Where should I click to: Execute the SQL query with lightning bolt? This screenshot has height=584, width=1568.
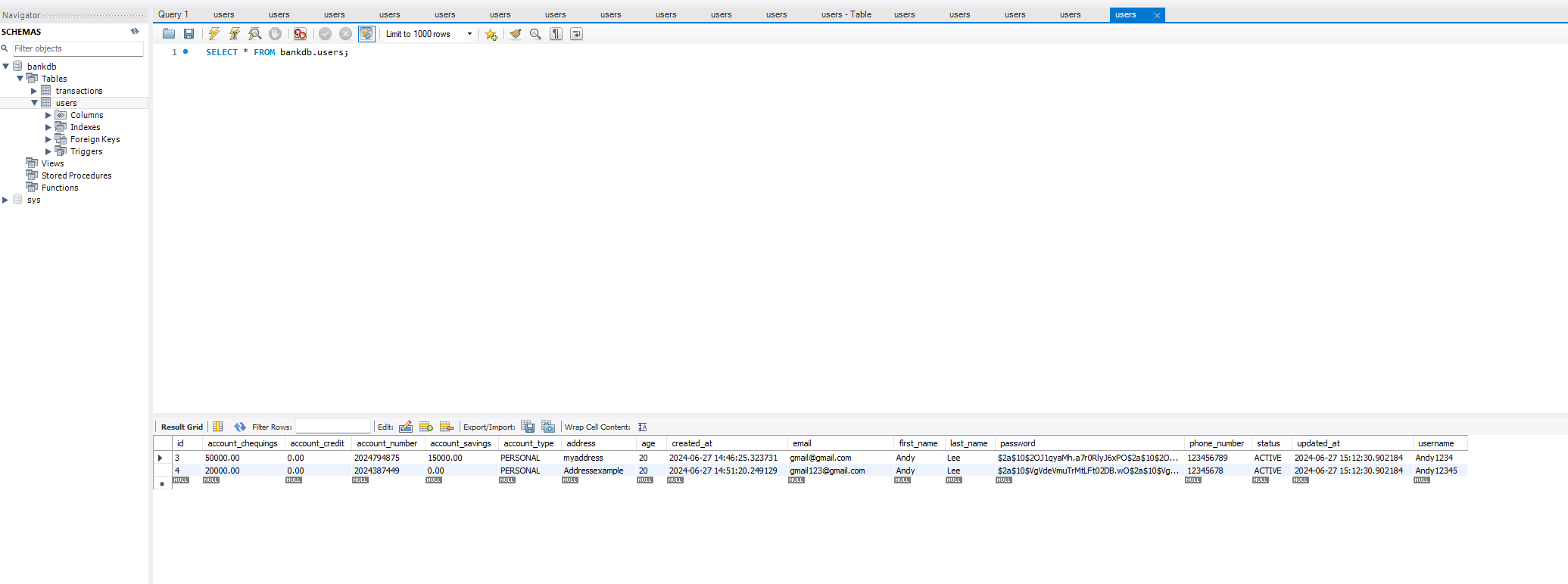tap(214, 34)
